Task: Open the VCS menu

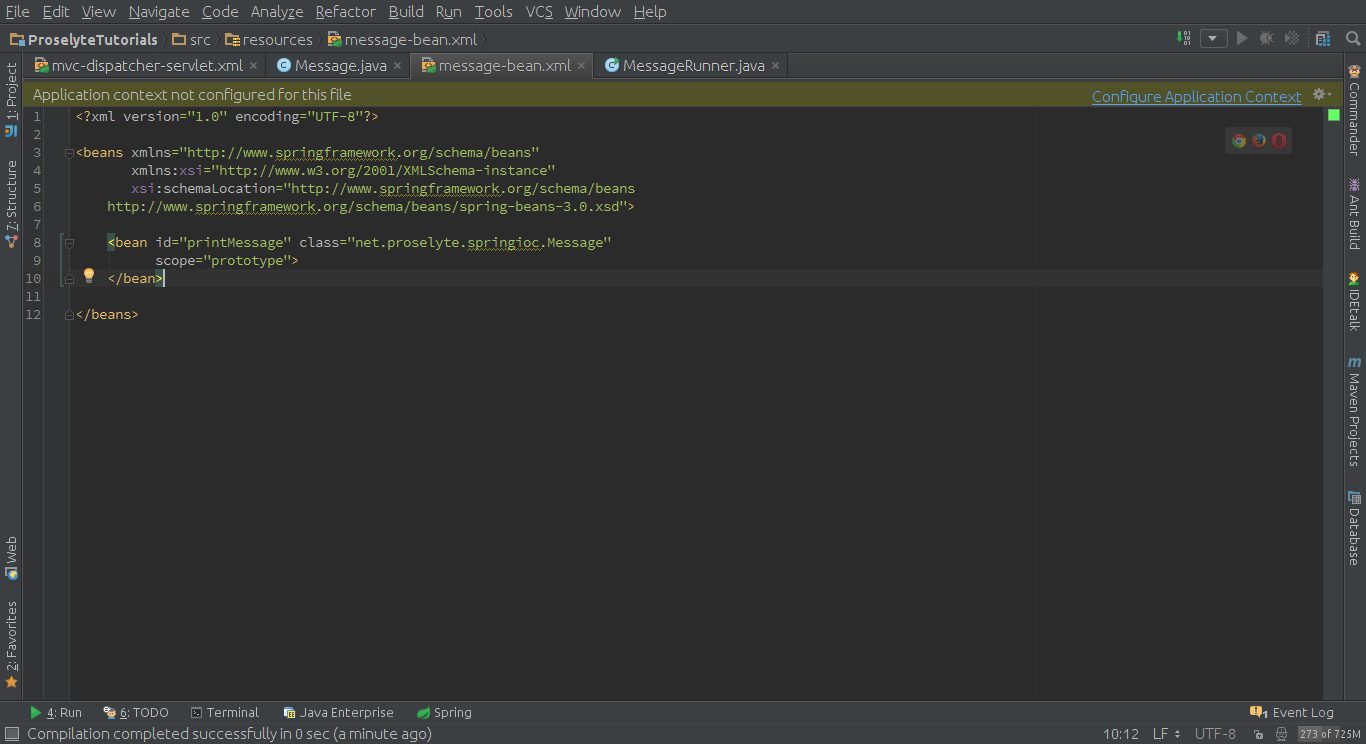Action: pyautogui.click(x=538, y=11)
